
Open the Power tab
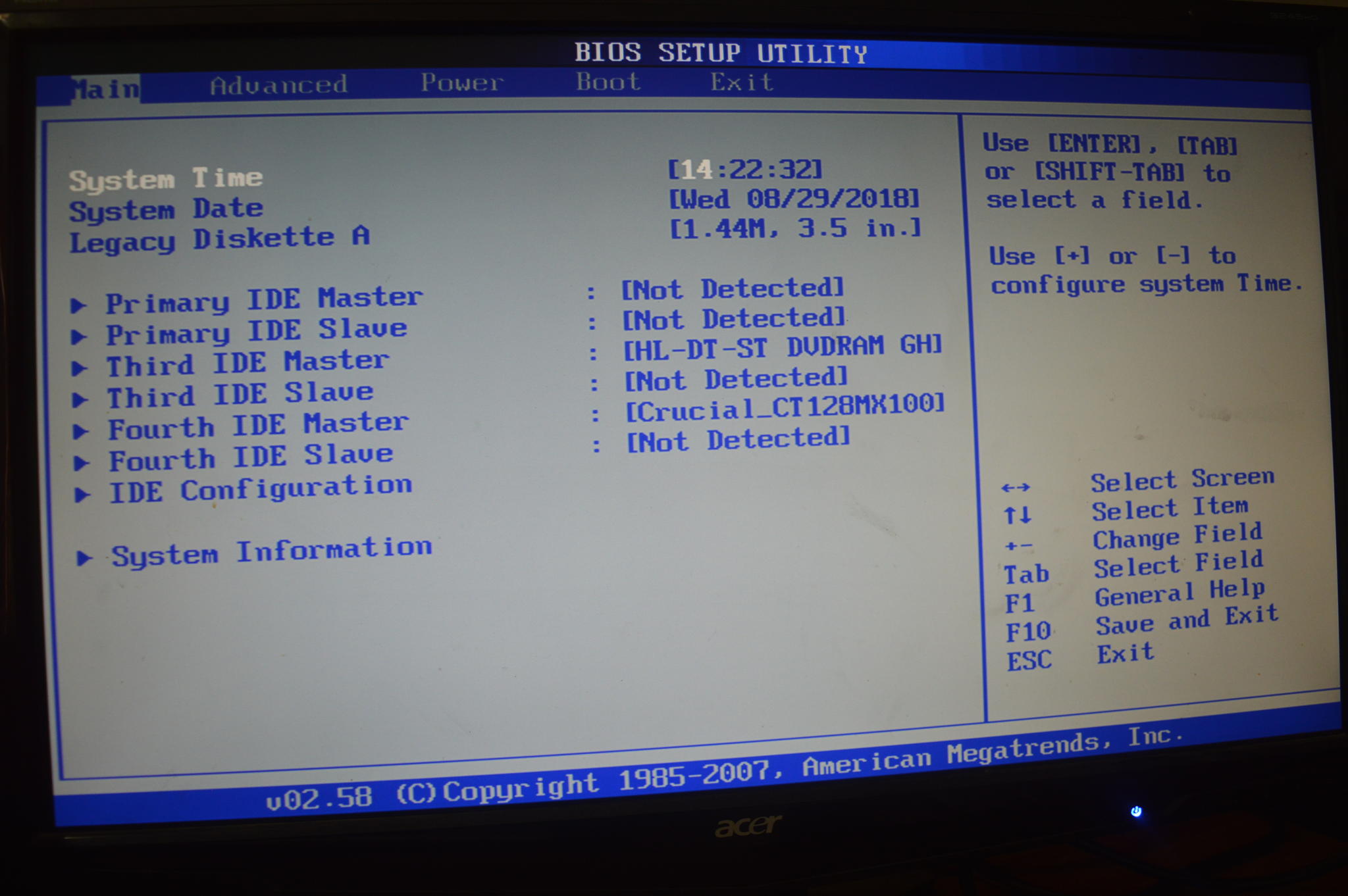(x=462, y=83)
